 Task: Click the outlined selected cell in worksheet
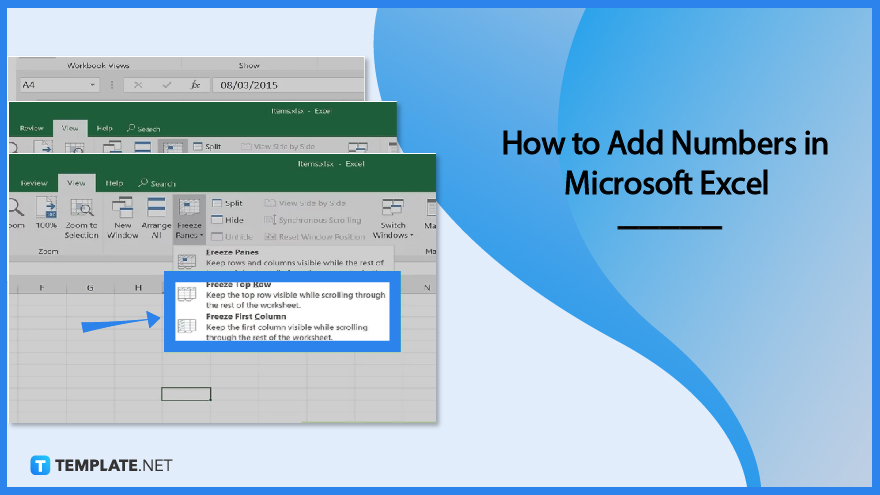coord(186,394)
